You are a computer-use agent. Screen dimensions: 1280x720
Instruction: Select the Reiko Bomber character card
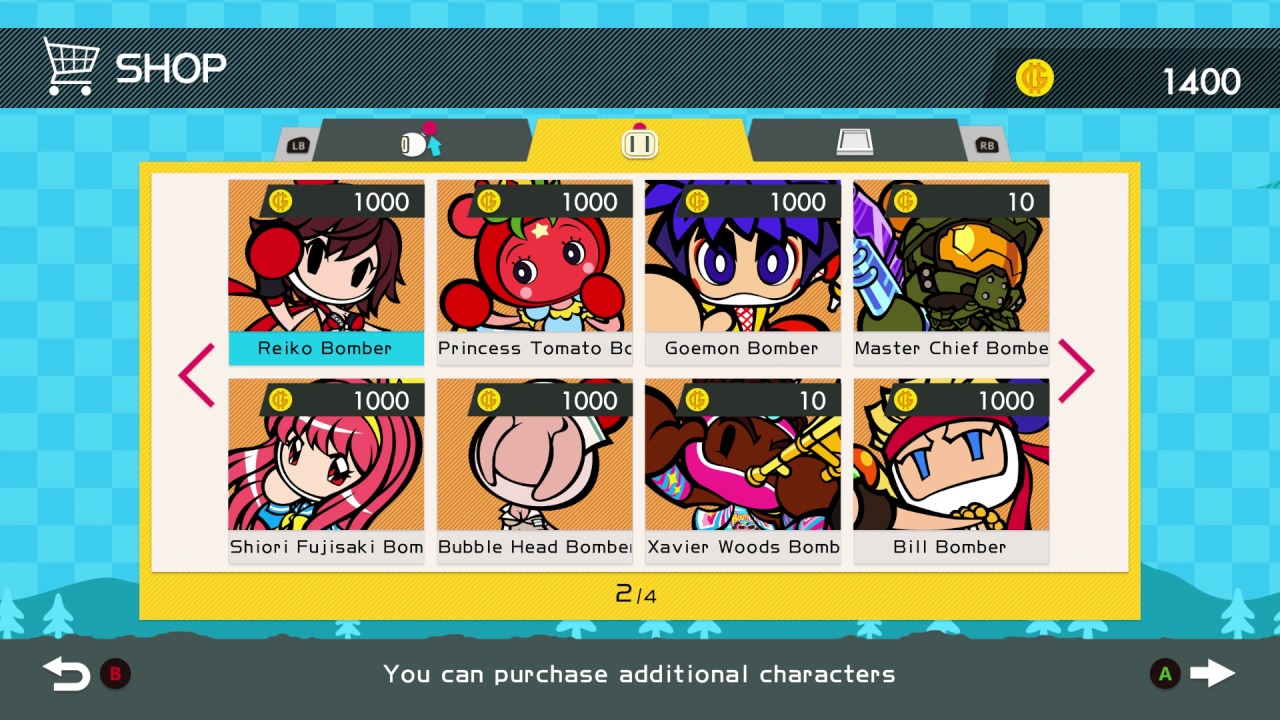pos(326,272)
